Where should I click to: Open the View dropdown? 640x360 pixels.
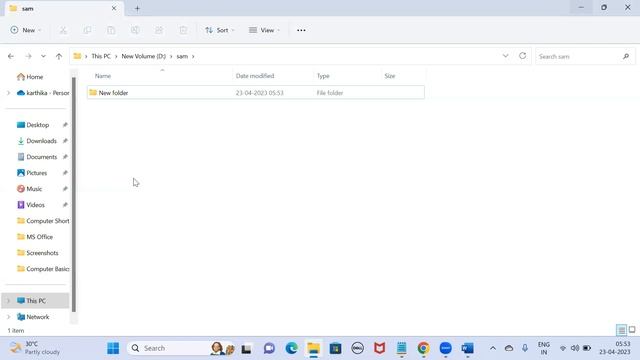264,30
